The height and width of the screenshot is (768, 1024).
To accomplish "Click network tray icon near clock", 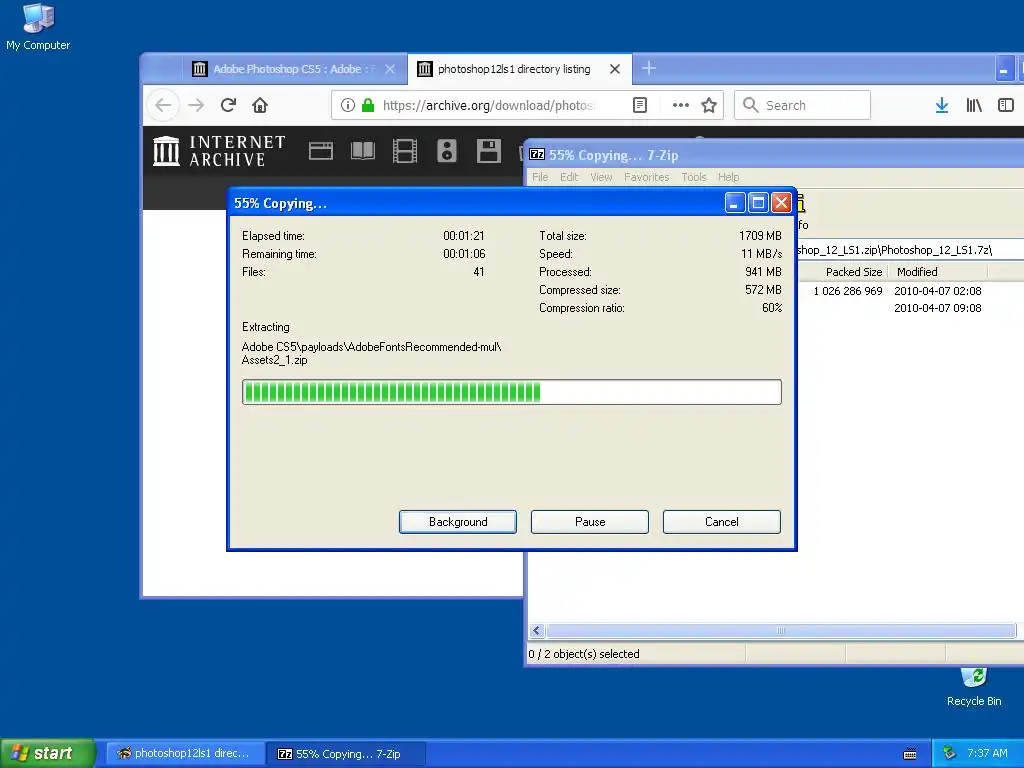I will point(950,753).
